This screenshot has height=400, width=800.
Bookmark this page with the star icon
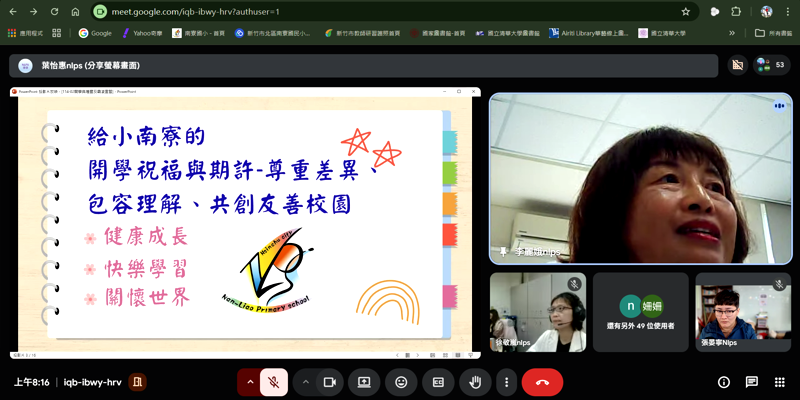[685, 11]
